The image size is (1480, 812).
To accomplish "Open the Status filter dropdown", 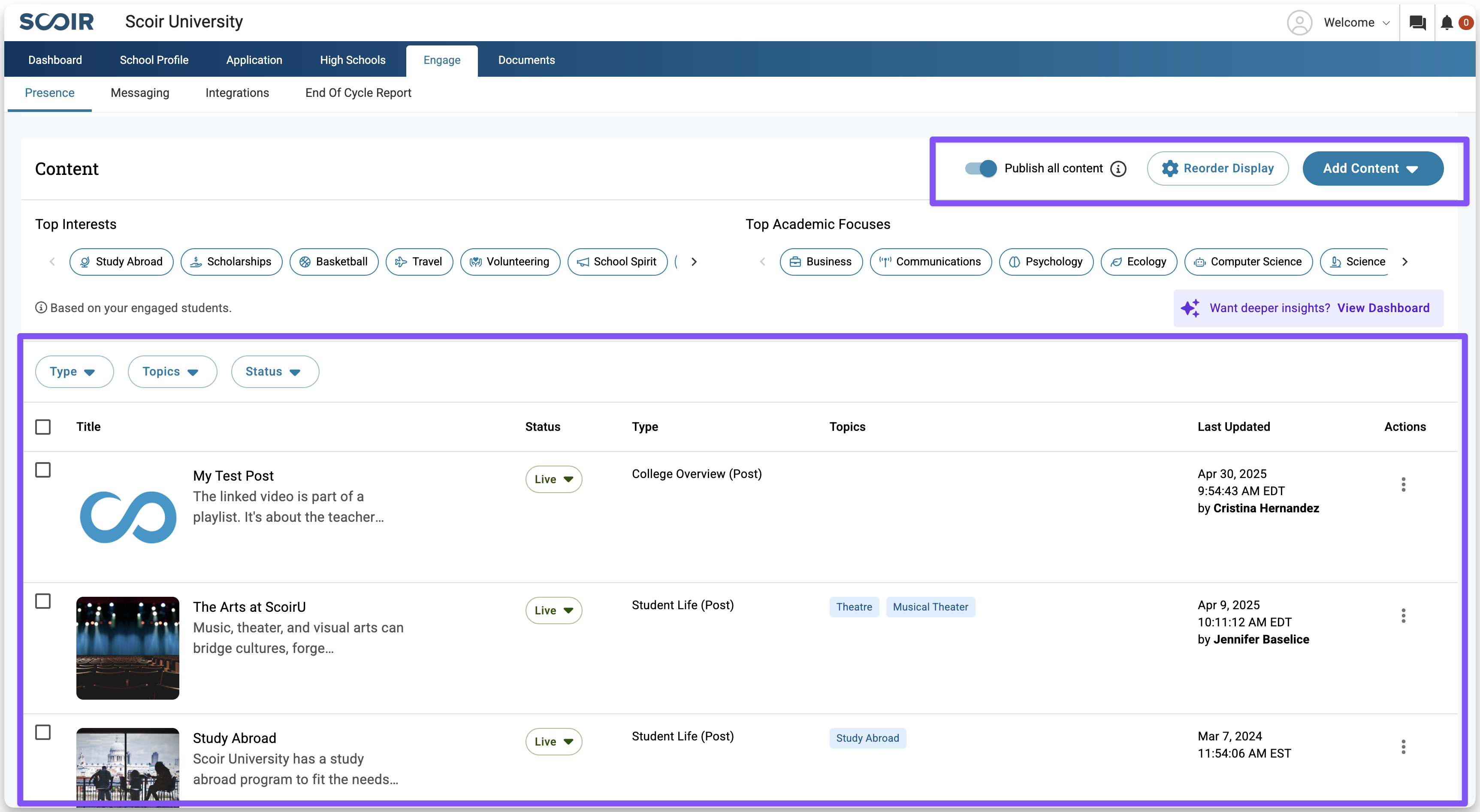I will point(275,372).
